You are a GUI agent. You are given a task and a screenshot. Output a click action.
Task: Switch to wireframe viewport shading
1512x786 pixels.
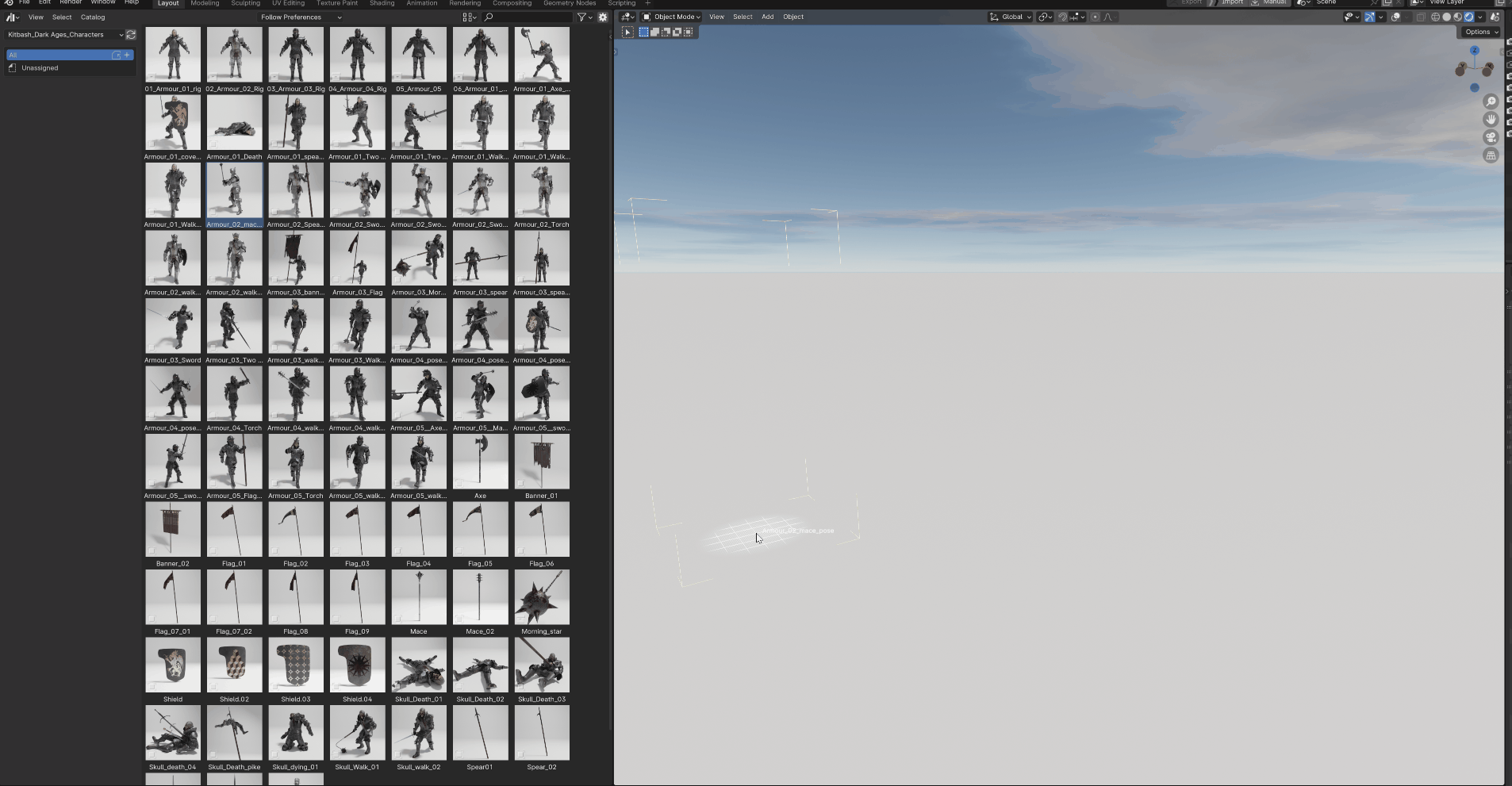point(1435,17)
